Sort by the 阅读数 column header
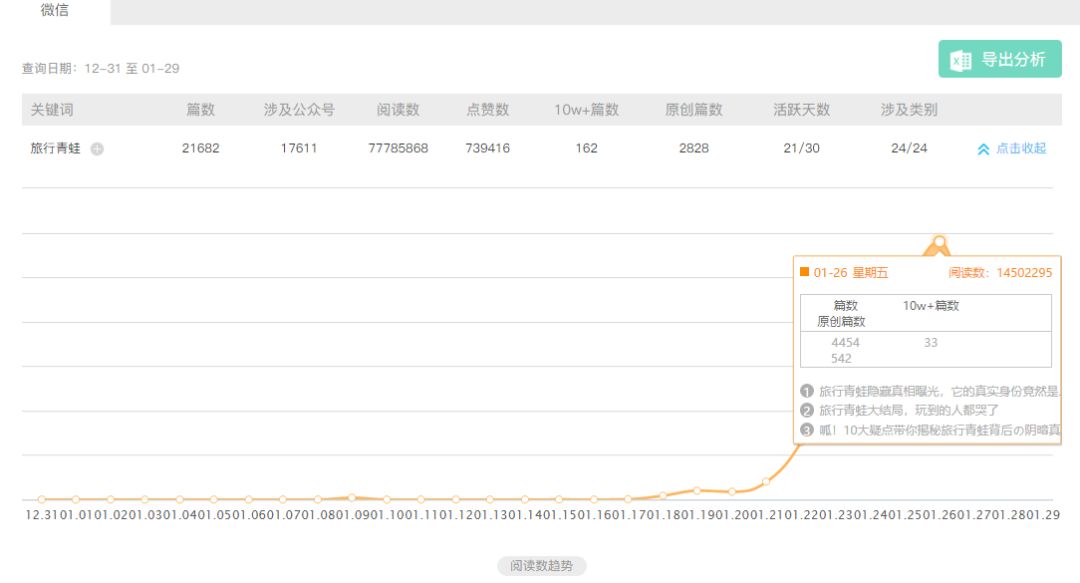This screenshot has width=1080, height=583. click(x=398, y=110)
